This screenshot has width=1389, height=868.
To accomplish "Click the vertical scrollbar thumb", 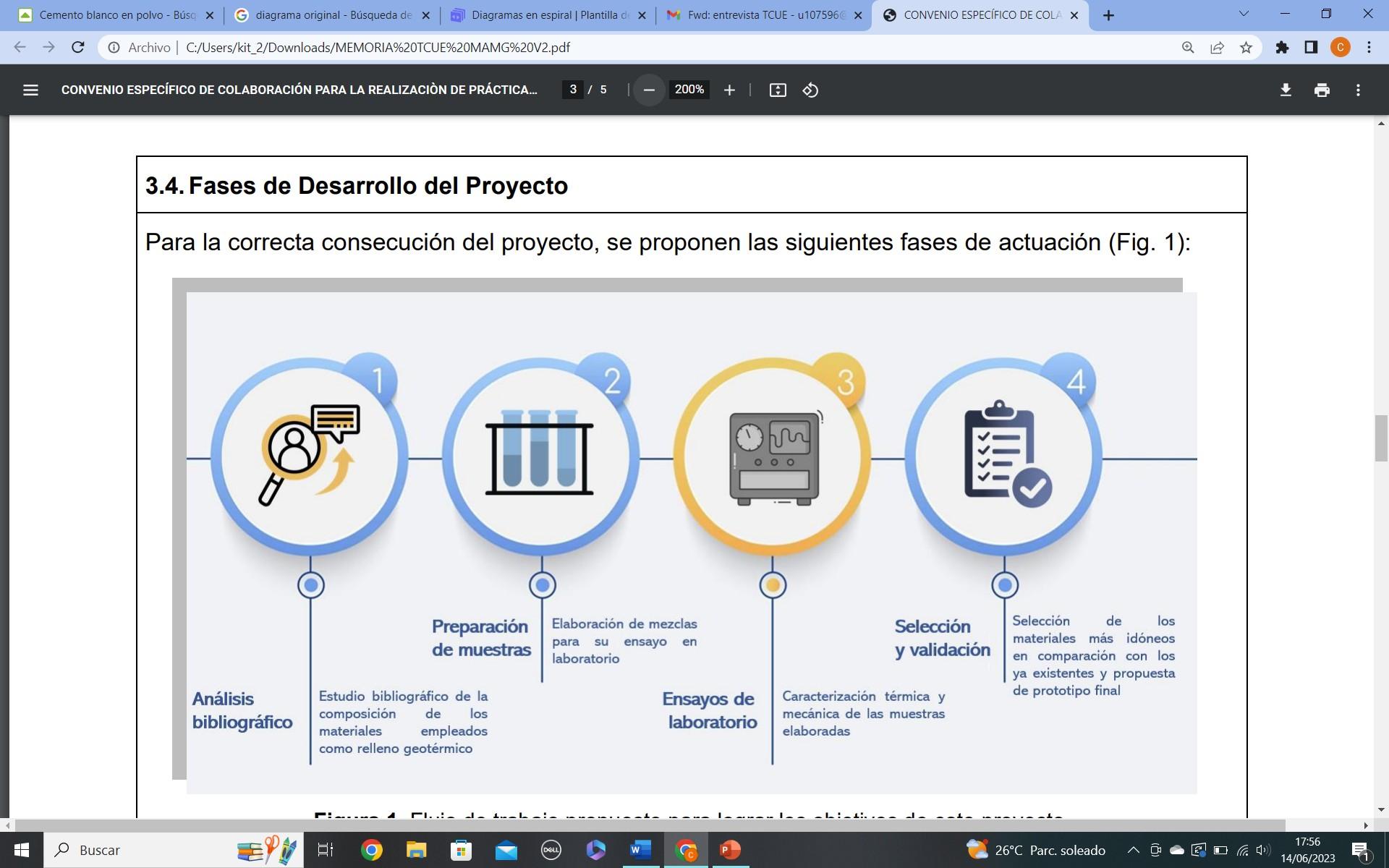I will pos(1381,438).
